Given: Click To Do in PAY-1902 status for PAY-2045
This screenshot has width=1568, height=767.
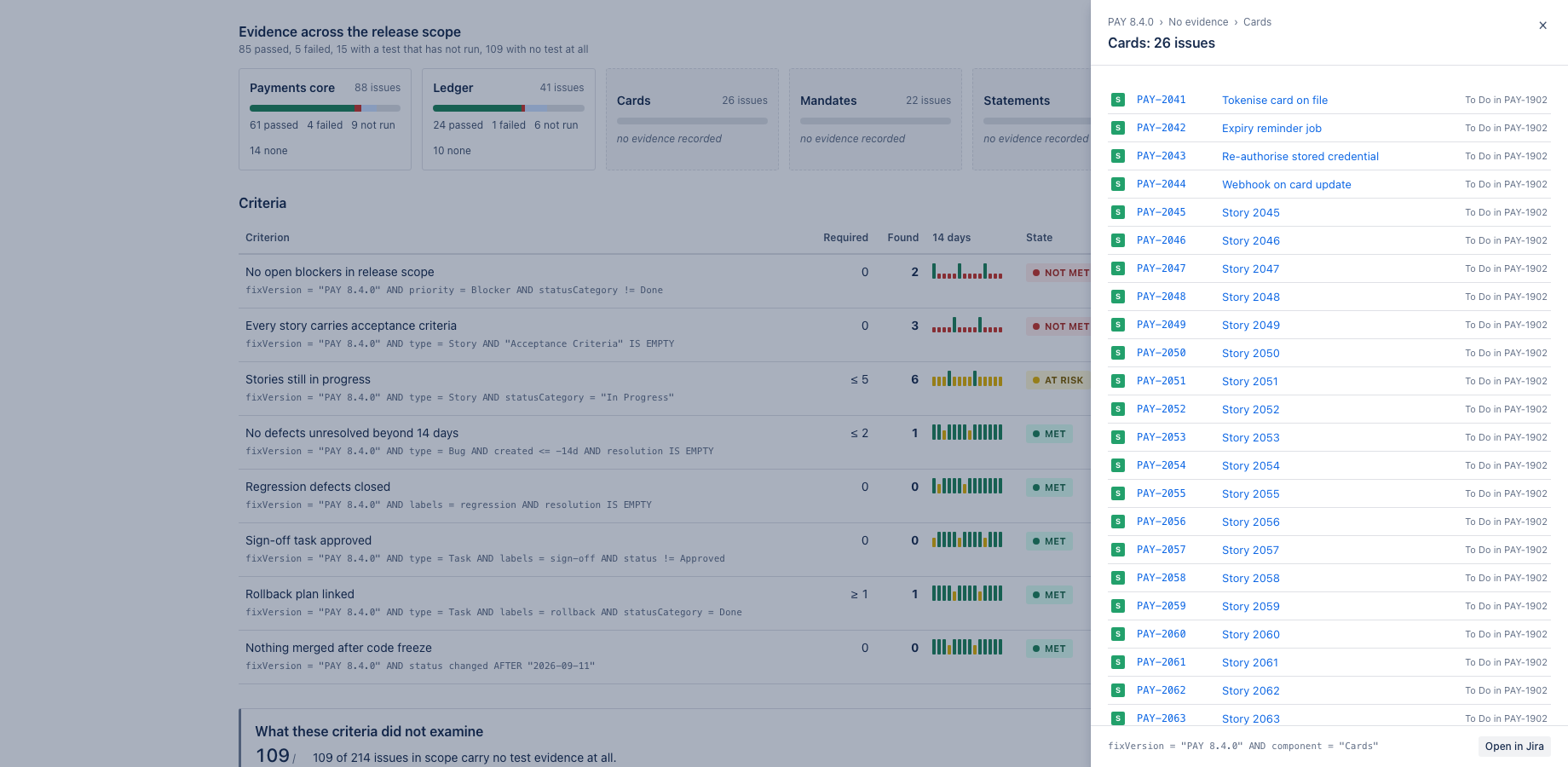Looking at the screenshot, I should coord(1506,212).
